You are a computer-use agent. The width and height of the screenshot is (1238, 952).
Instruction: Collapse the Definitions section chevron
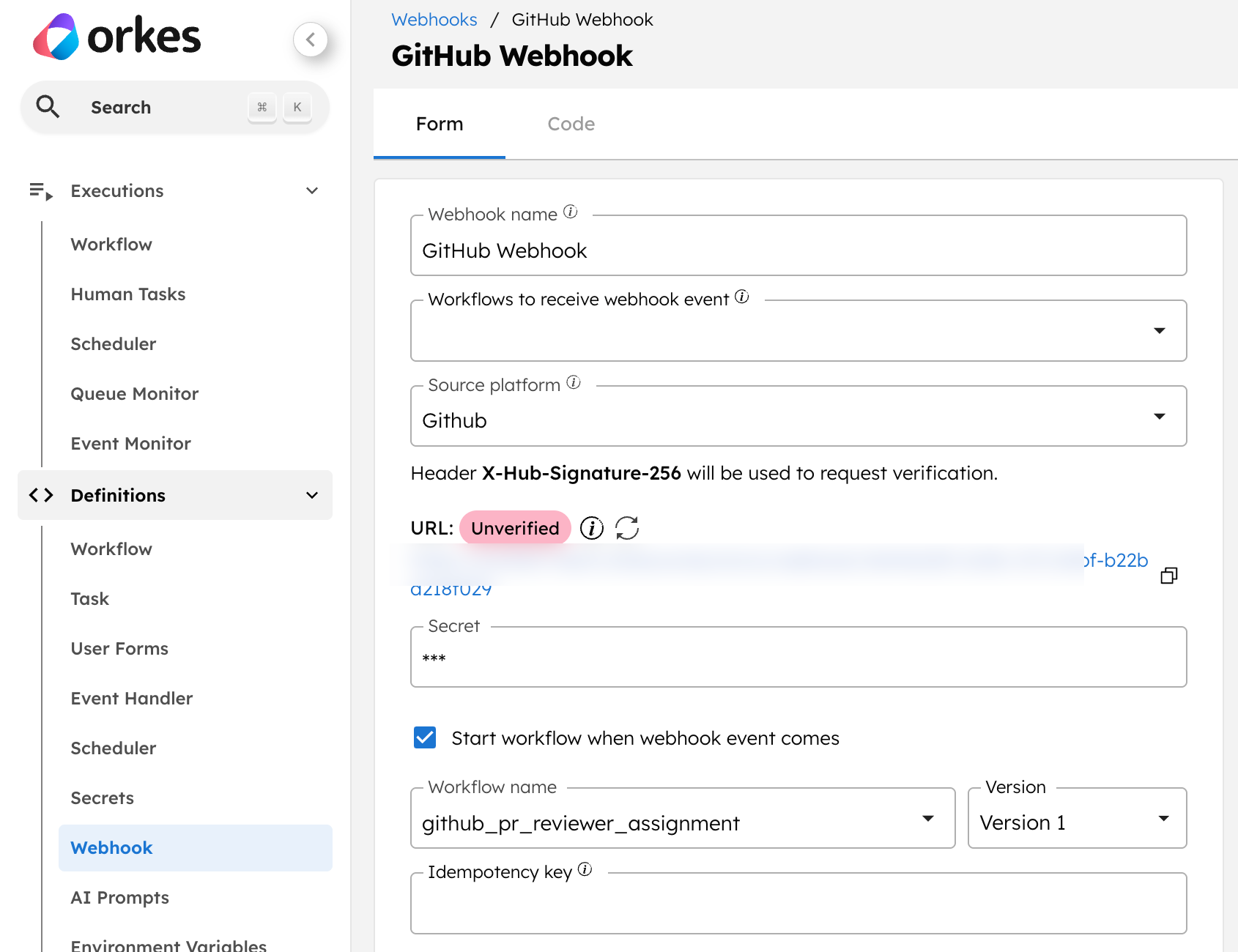coord(312,496)
